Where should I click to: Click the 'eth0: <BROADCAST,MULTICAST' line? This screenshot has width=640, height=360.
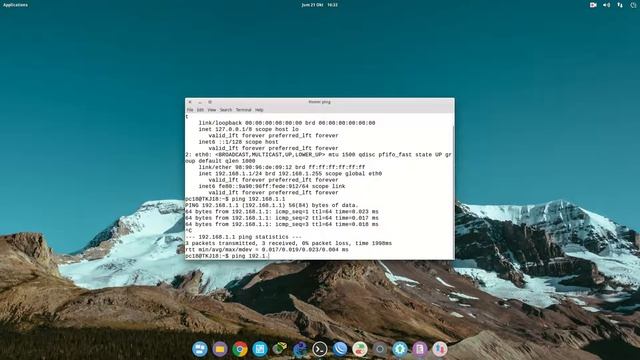(x=319, y=155)
